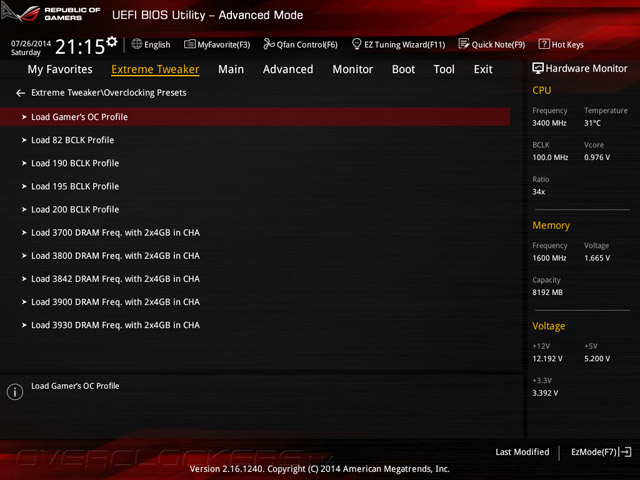This screenshot has width=640, height=480.
Task: Click the EZ Tuning Wizard lightbulb icon
Action: [x=356, y=44]
